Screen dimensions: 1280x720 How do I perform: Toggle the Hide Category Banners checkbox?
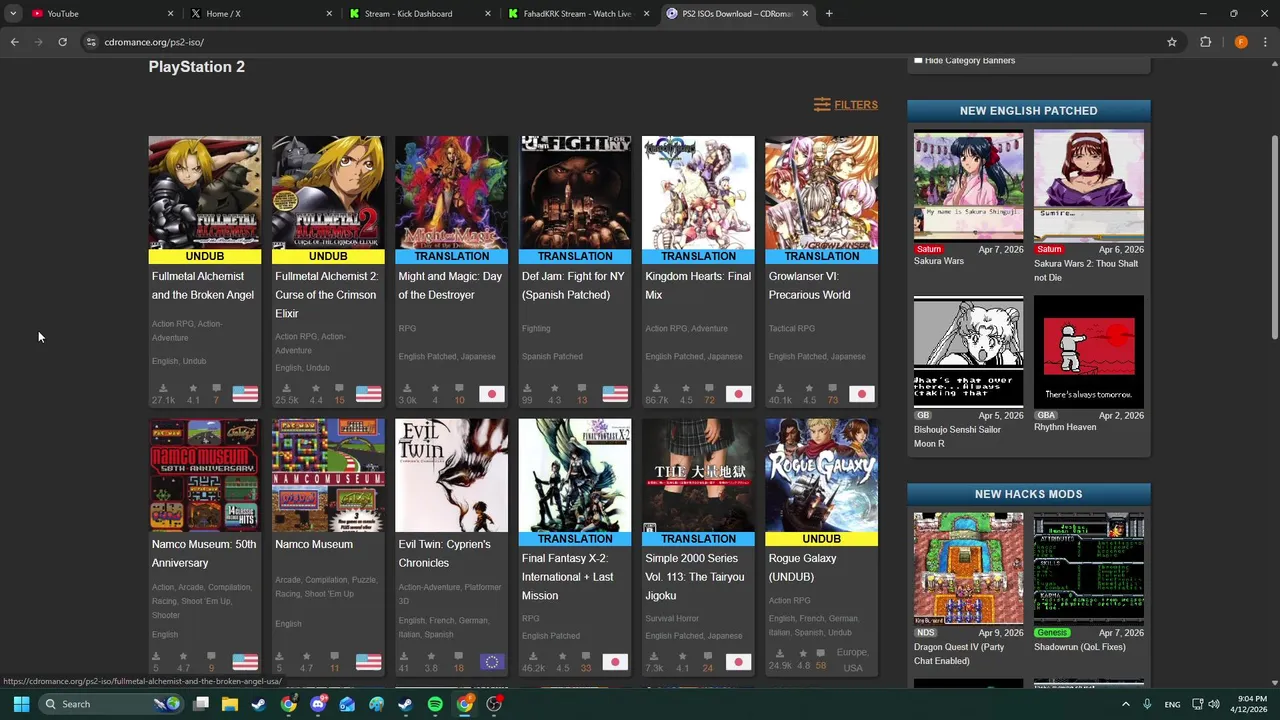(x=918, y=61)
